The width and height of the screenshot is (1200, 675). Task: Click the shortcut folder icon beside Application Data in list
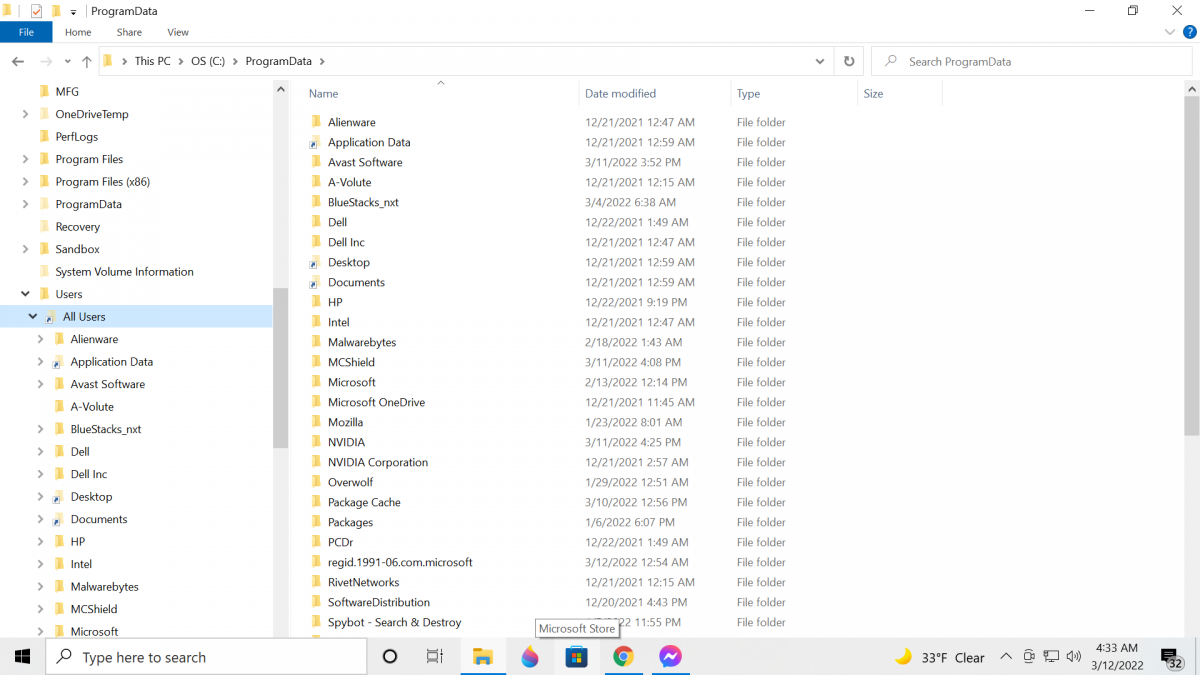click(316, 142)
